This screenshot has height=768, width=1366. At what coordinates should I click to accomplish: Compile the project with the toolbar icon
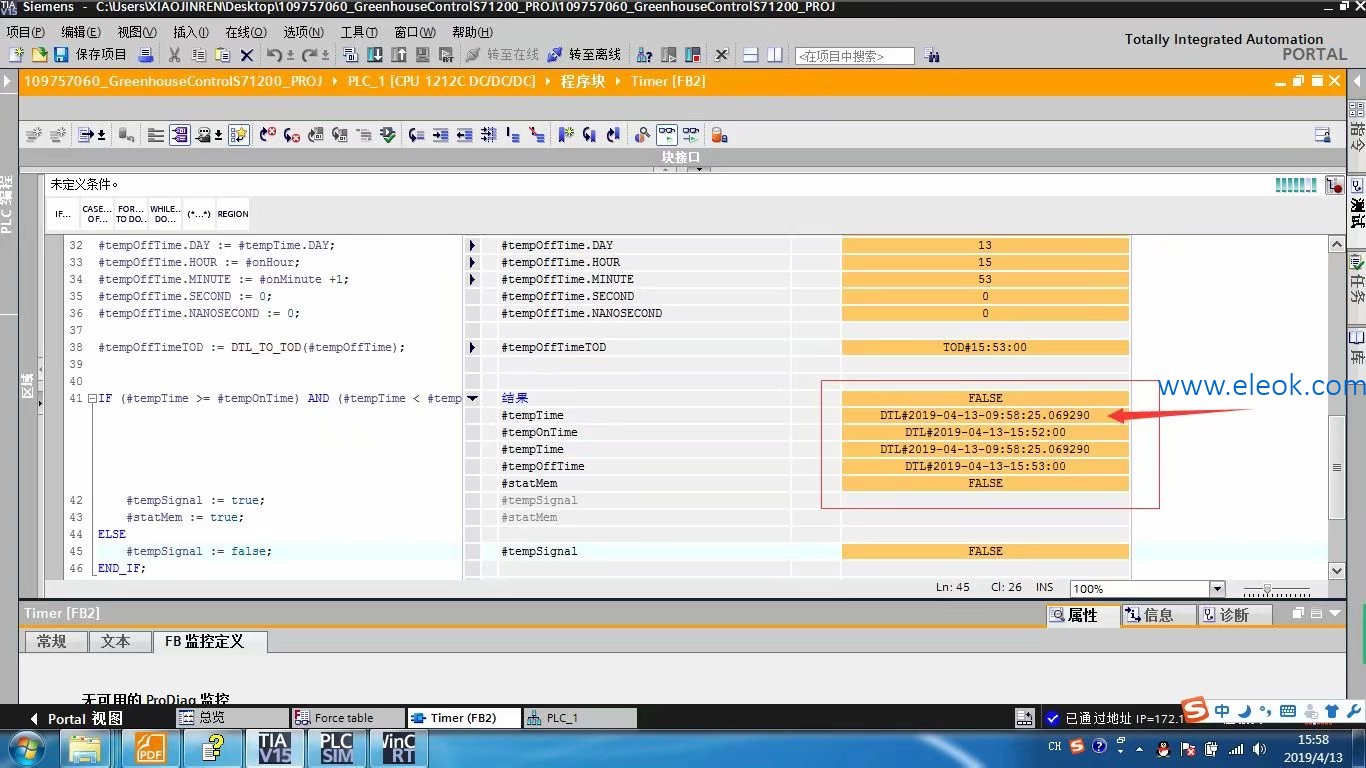(350, 55)
